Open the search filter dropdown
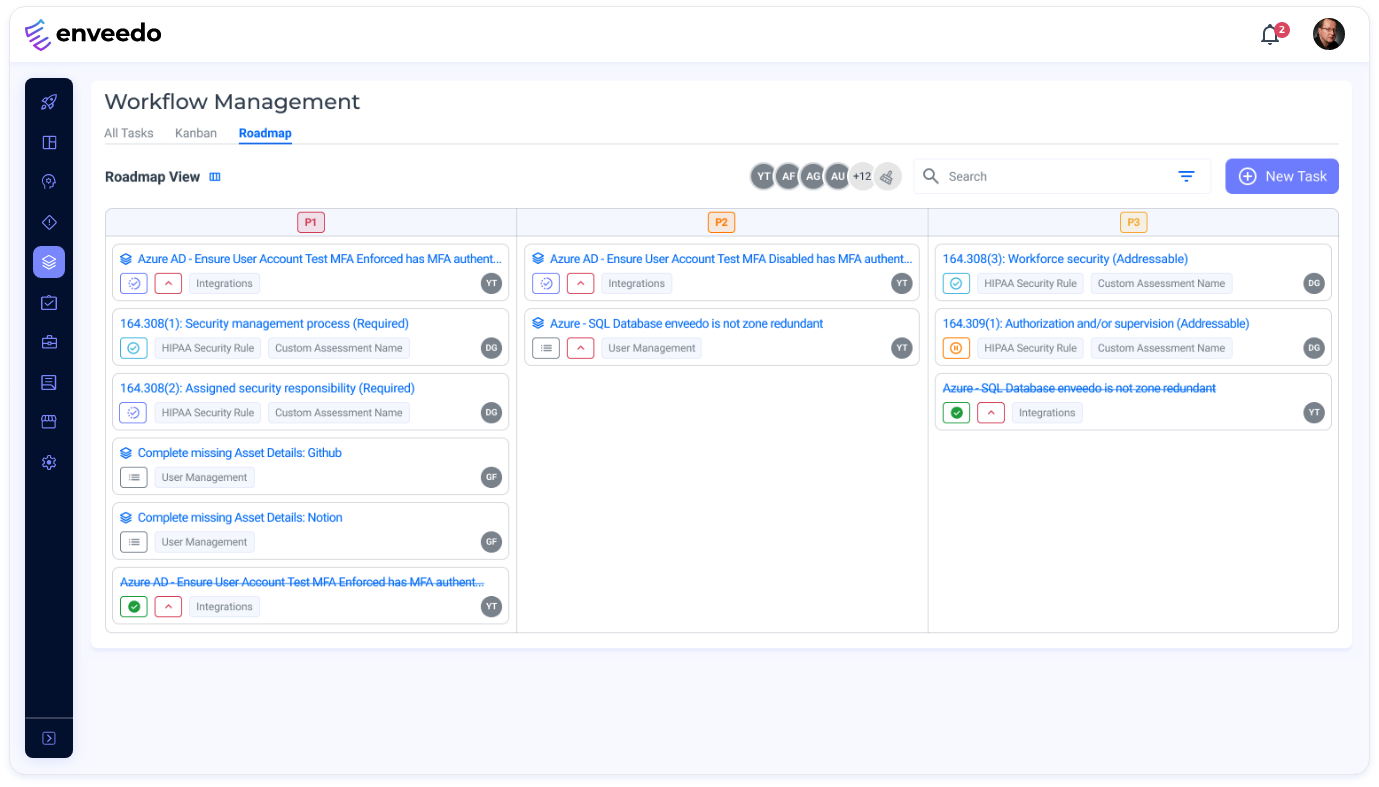Screen dimensions: 1379x787 coord(1186,176)
